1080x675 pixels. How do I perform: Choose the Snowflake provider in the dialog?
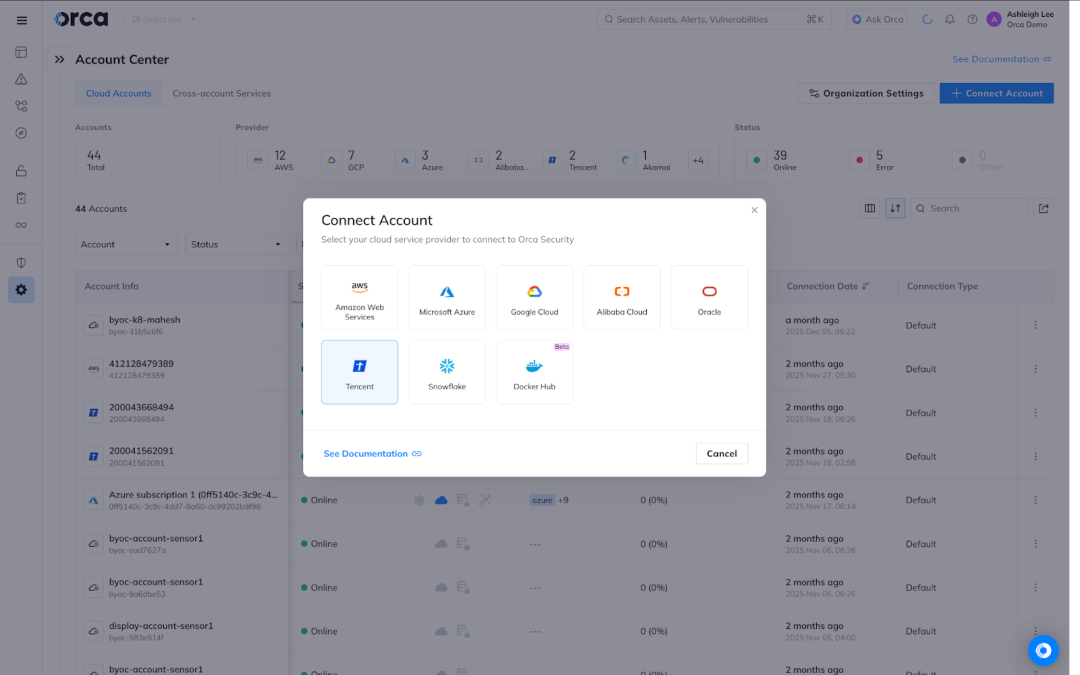[447, 371]
